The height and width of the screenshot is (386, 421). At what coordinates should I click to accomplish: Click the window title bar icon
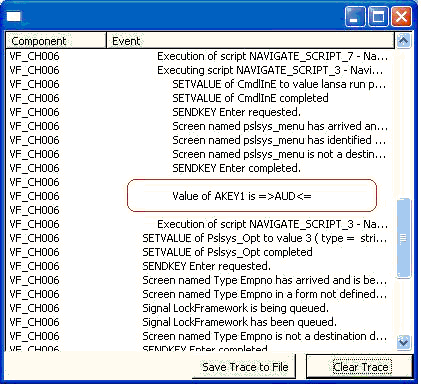click(x=14, y=16)
